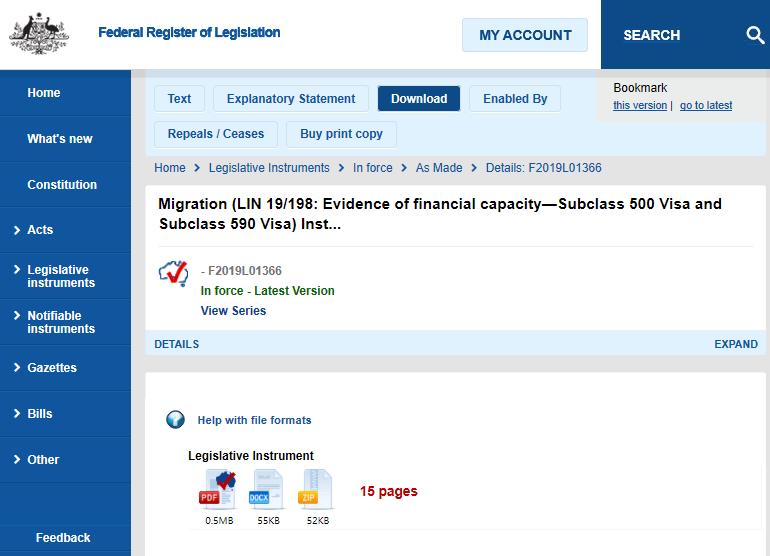
Task: Click the Australia map tick icon
Action: pyautogui.click(x=174, y=273)
